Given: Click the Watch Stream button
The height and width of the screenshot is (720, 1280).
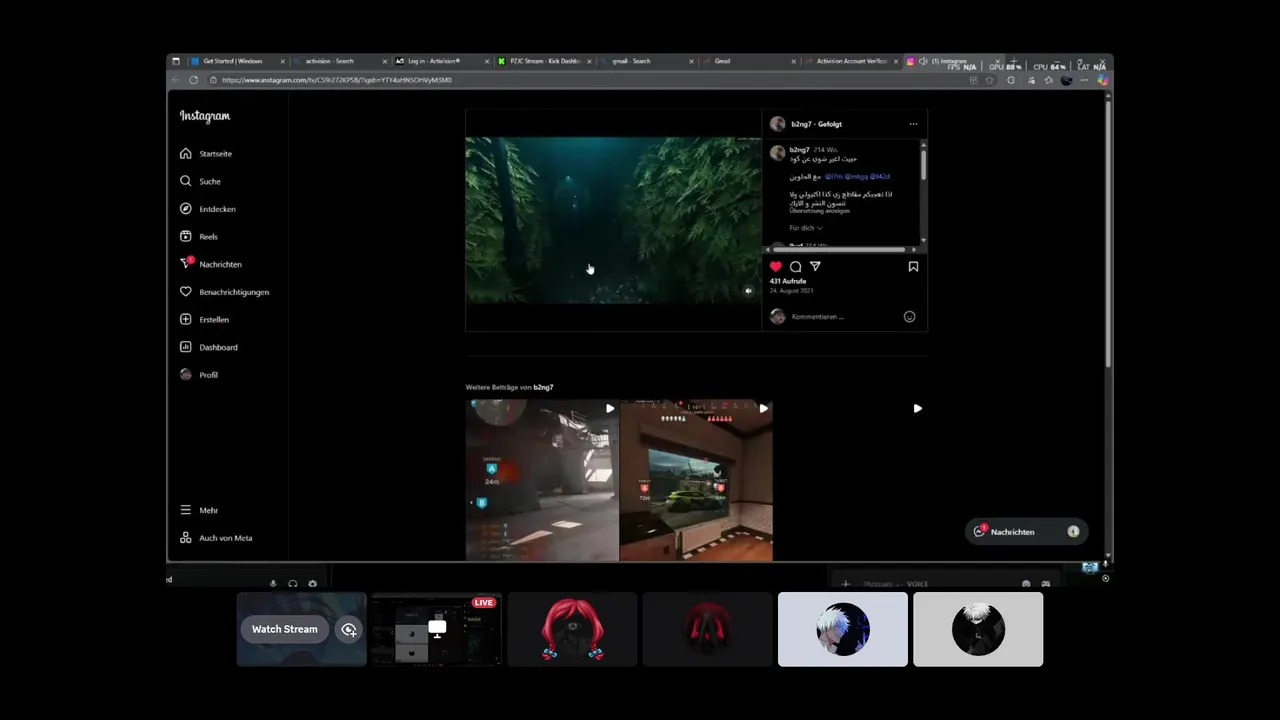Looking at the screenshot, I should coord(284,629).
